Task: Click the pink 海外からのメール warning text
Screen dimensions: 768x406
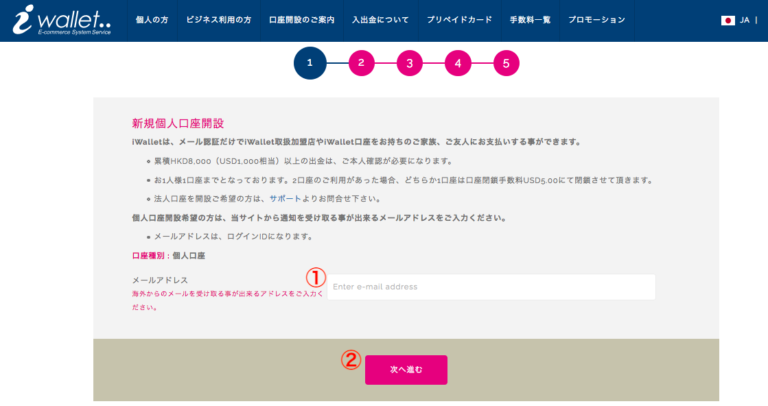Action: coord(227,301)
